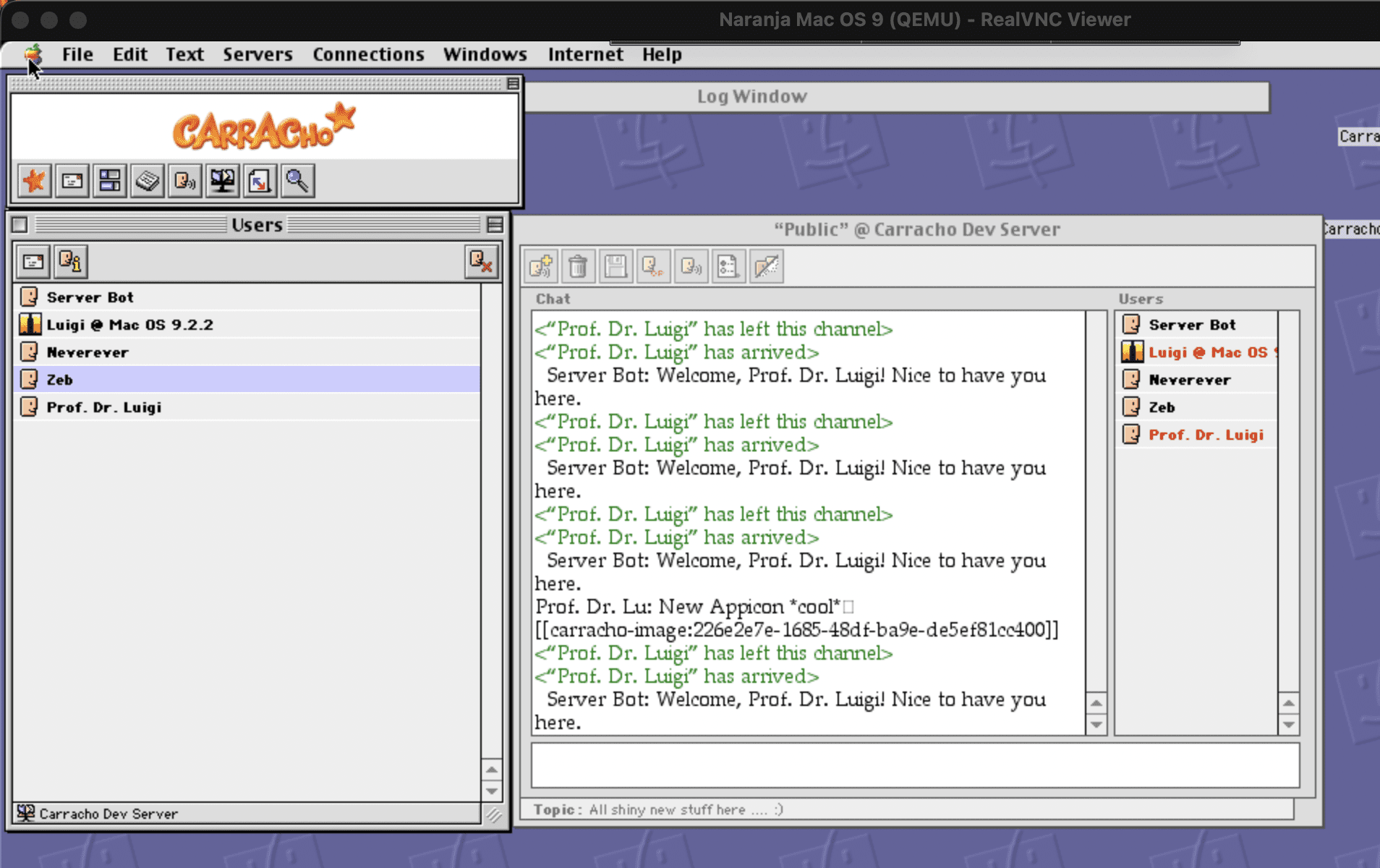
Task: Click the talking face icon in Public chat toolbar
Action: point(691,267)
